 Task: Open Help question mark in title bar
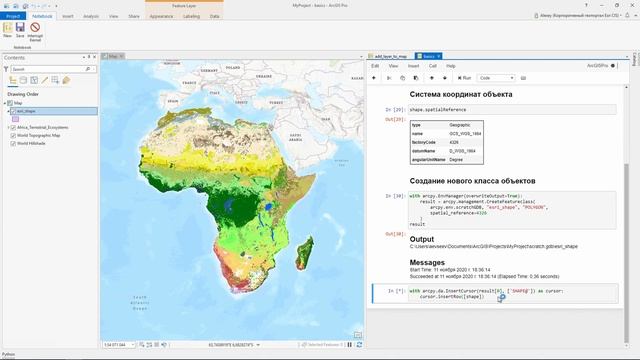click(586, 5)
